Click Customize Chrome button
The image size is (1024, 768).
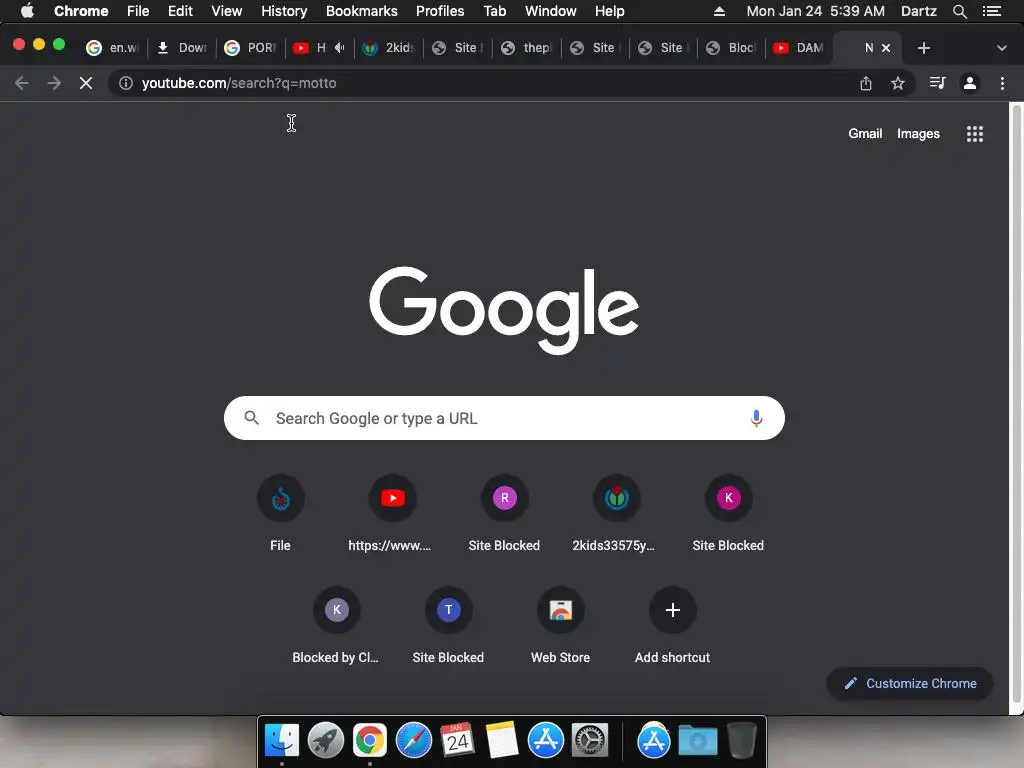tap(910, 684)
